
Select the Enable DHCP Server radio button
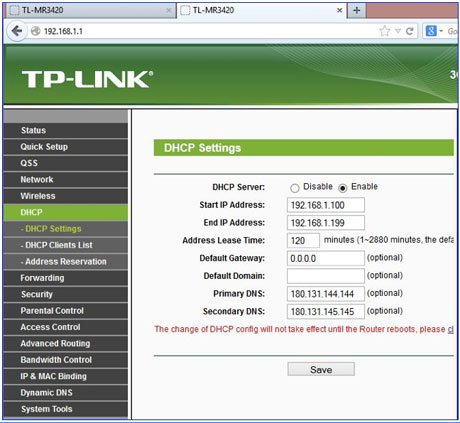coord(342,188)
